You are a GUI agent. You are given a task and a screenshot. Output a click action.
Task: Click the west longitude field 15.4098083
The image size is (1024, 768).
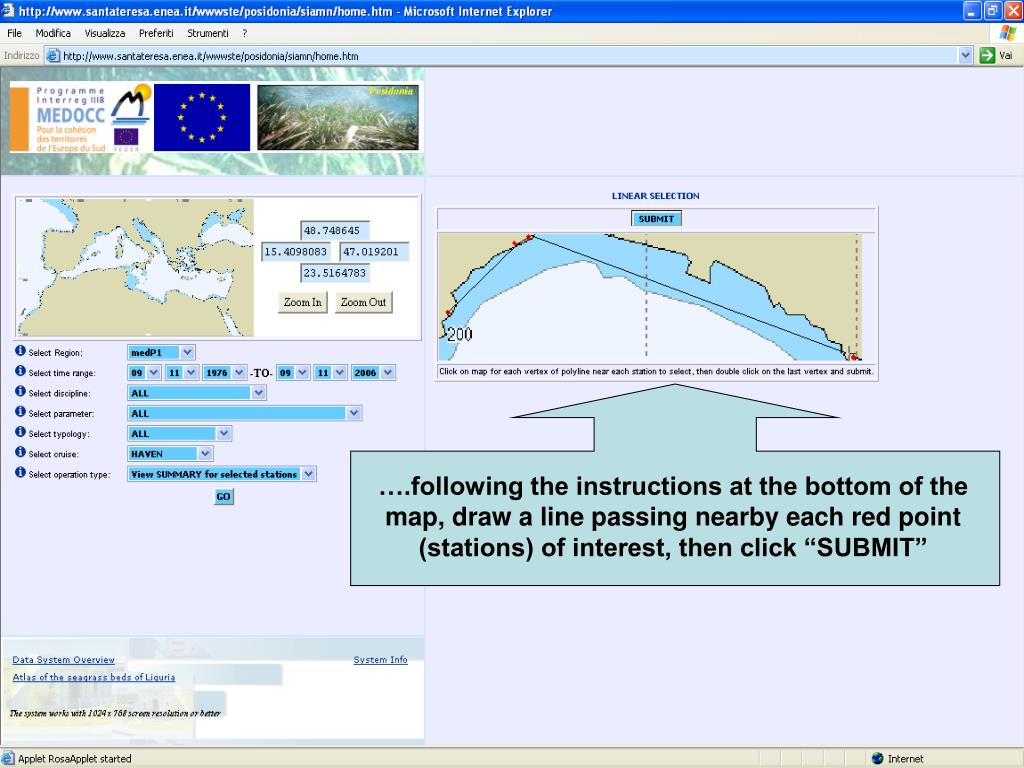click(296, 251)
